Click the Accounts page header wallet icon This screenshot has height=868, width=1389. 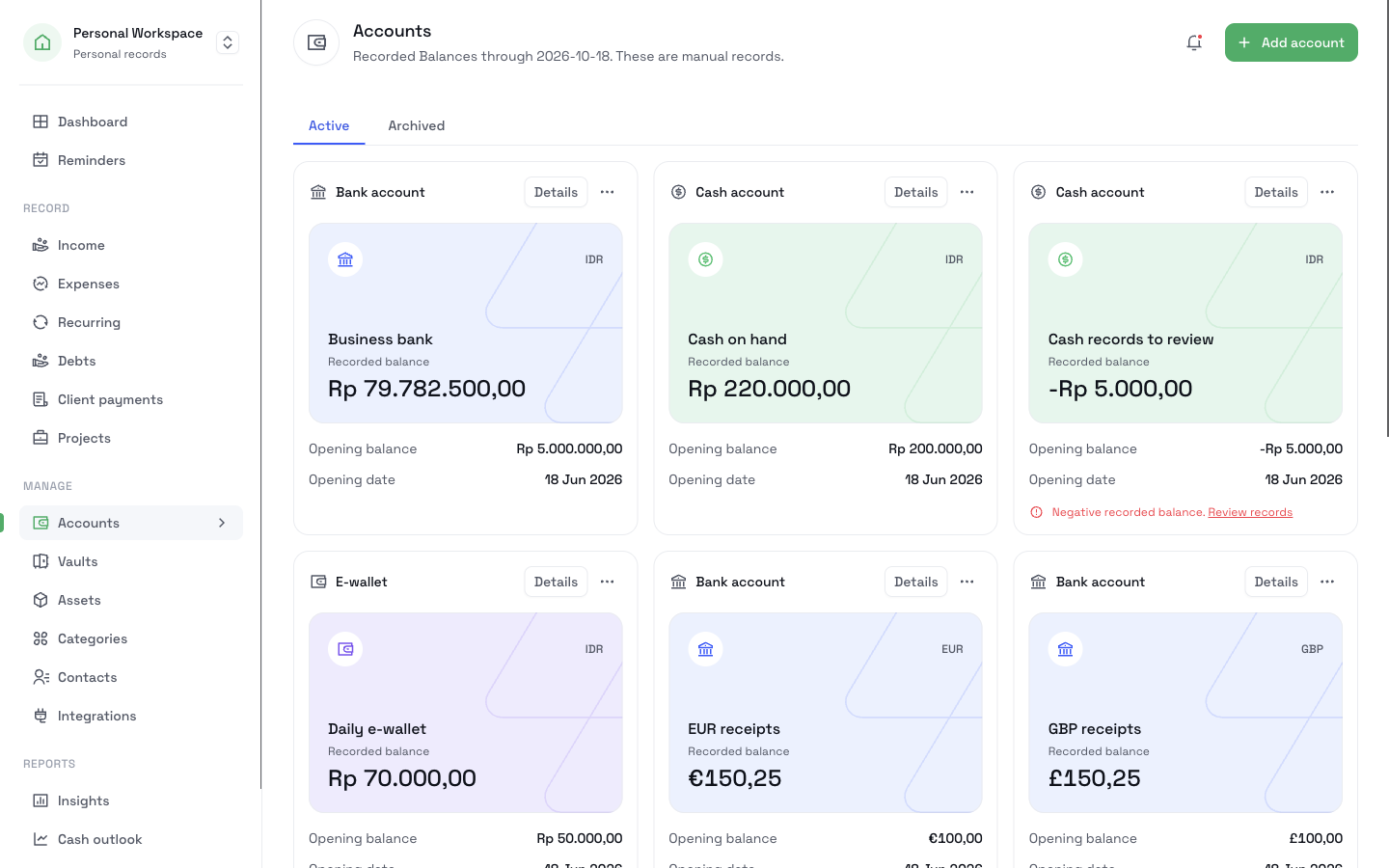click(x=316, y=42)
